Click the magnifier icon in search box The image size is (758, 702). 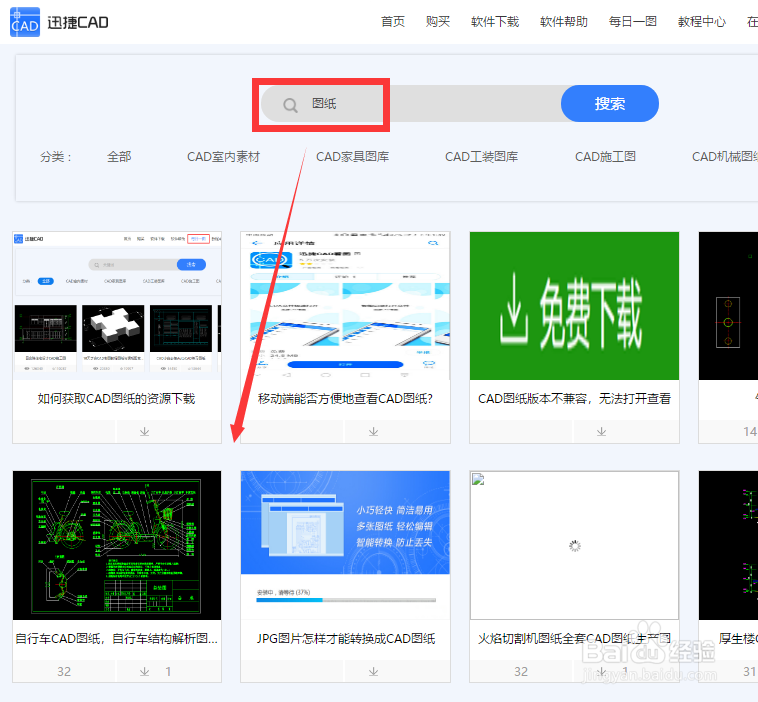point(290,105)
